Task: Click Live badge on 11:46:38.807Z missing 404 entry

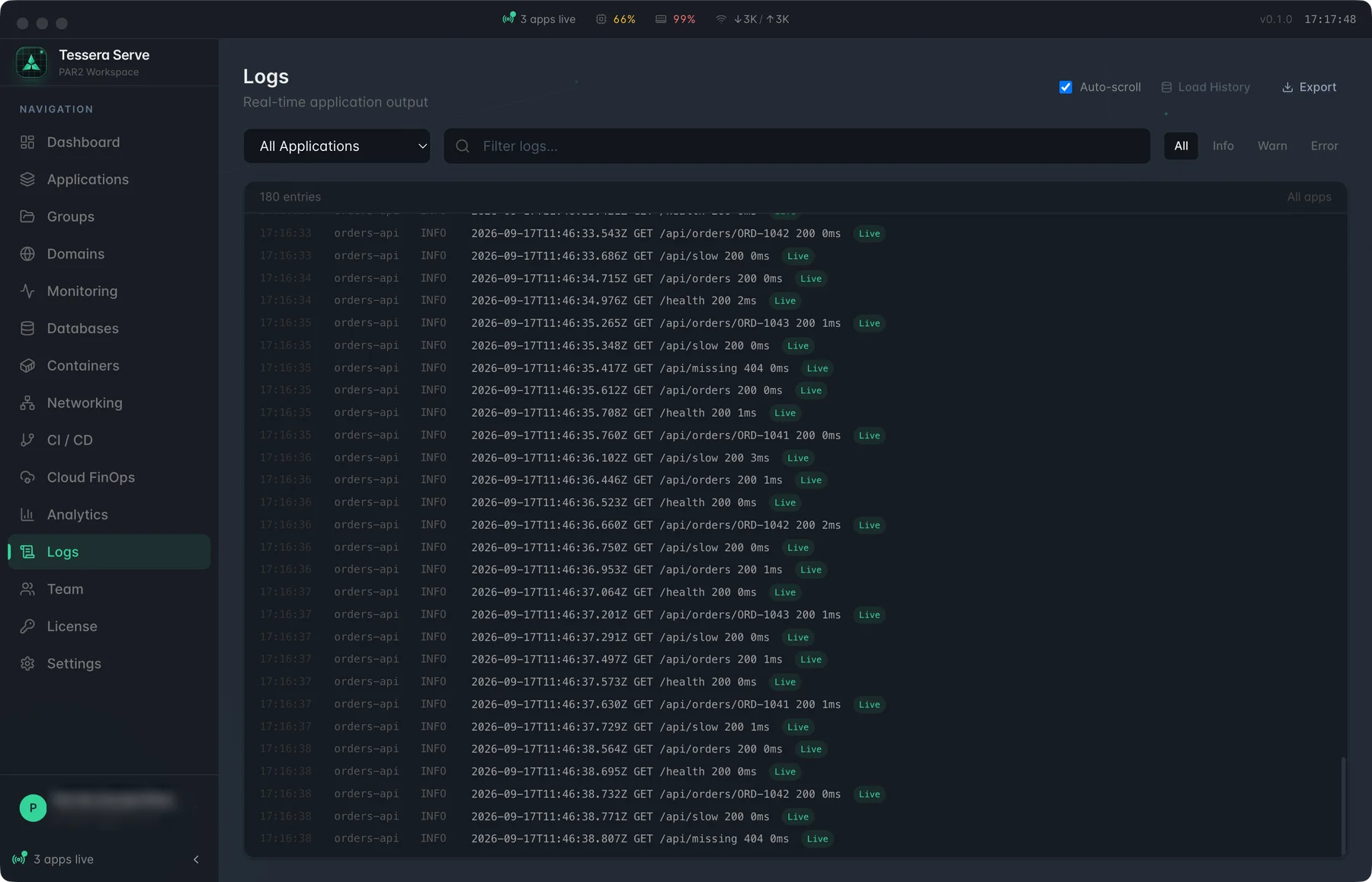Action: point(817,839)
